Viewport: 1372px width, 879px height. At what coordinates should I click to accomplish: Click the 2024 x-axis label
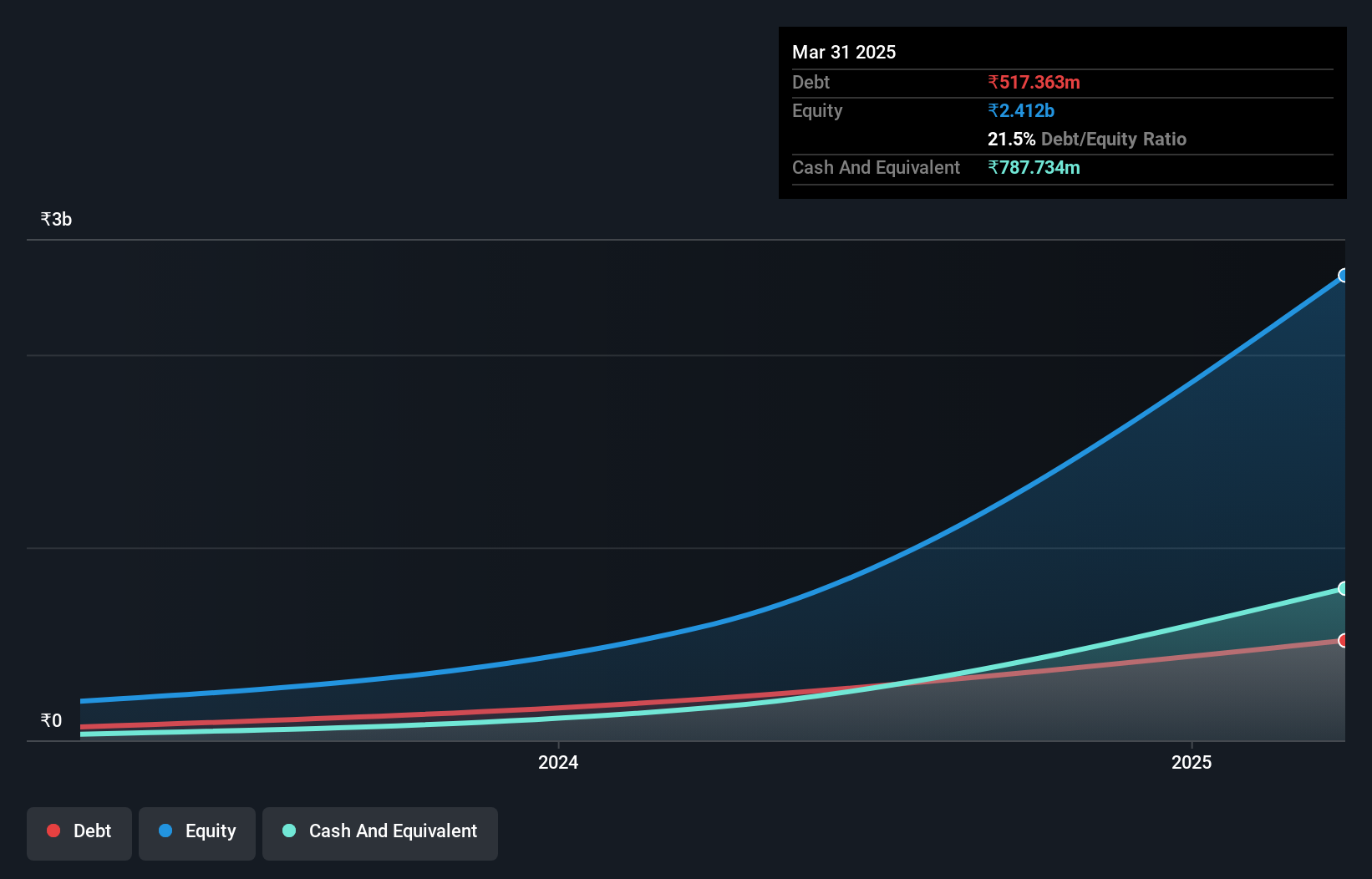[558, 762]
